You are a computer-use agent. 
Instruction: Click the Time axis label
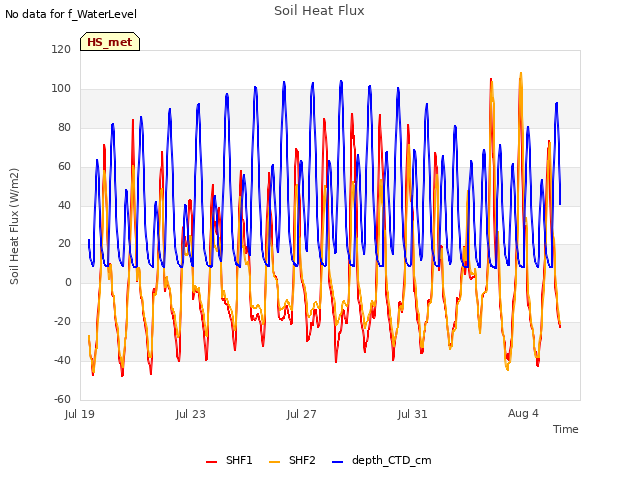pyautogui.click(x=565, y=429)
